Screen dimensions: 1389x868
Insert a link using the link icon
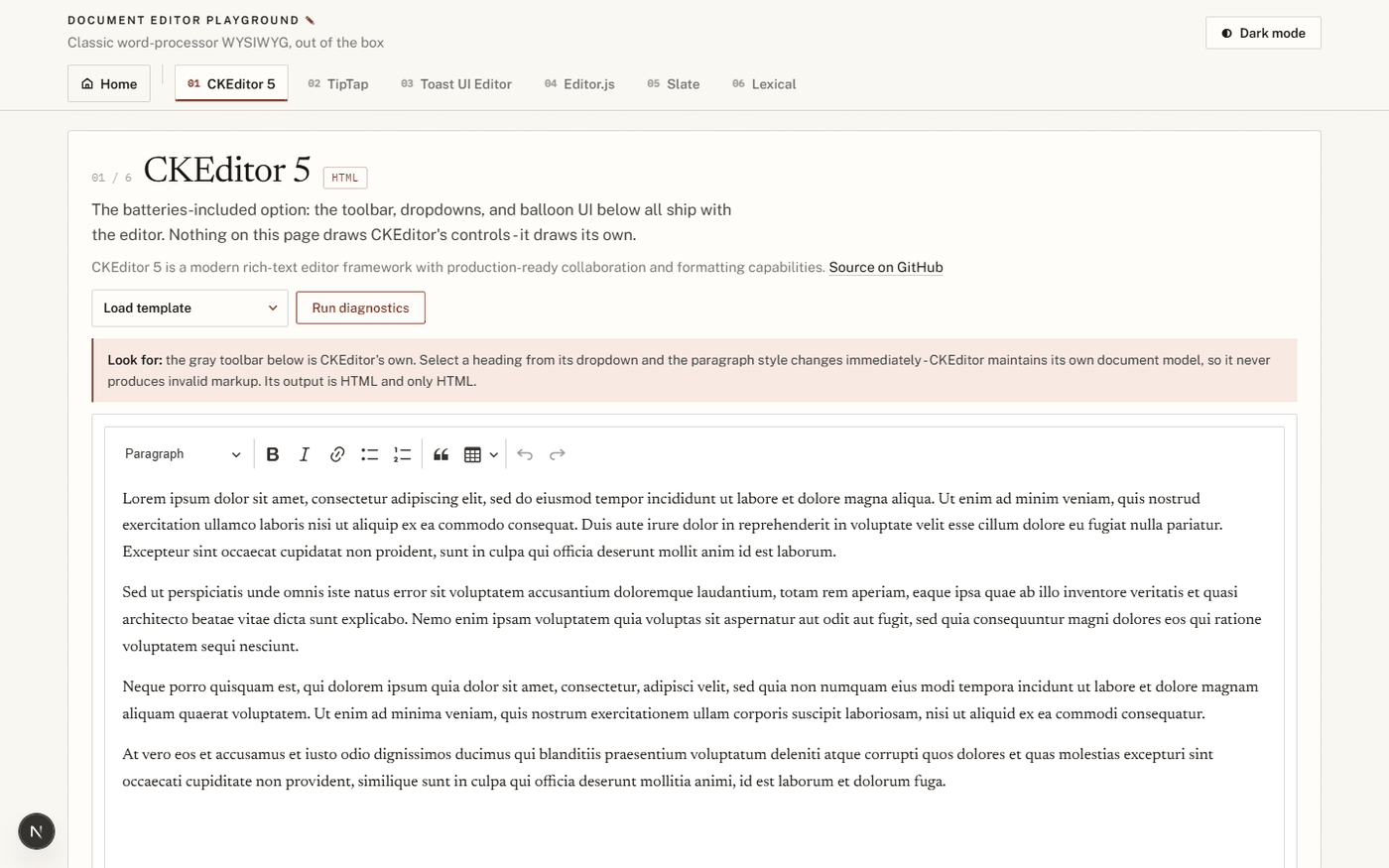pos(337,454)
